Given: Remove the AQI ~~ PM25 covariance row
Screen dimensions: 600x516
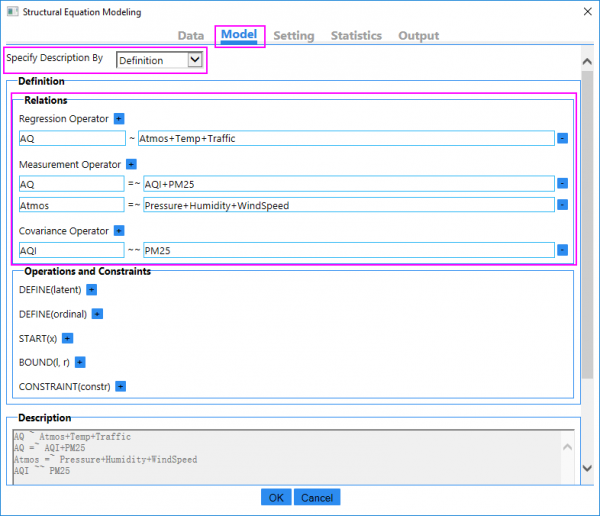Looking at the screenshot, I should point(562,250).
